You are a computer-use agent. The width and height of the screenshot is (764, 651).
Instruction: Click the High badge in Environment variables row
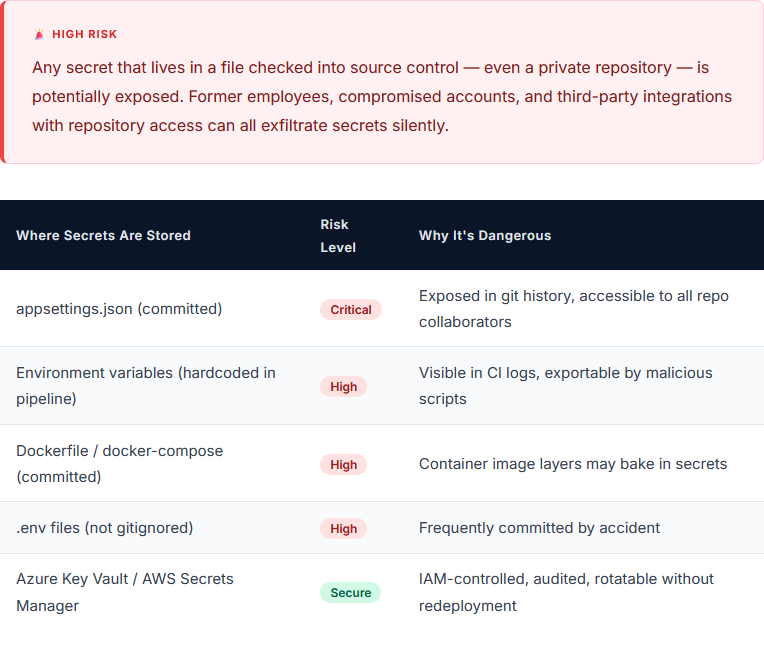tap(343, 387)
